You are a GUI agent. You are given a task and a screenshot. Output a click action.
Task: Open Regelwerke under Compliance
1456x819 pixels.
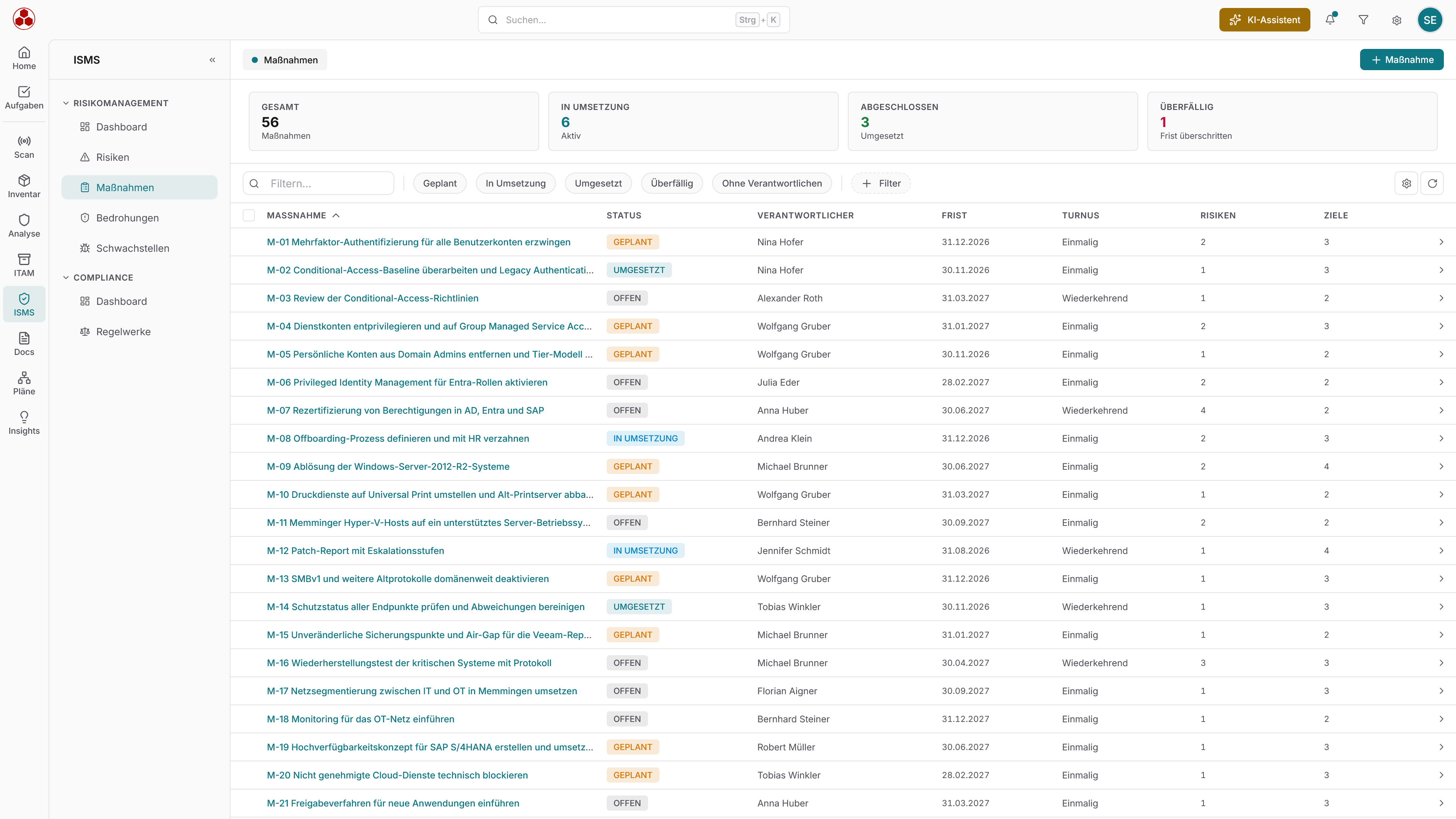pos(140,332)
